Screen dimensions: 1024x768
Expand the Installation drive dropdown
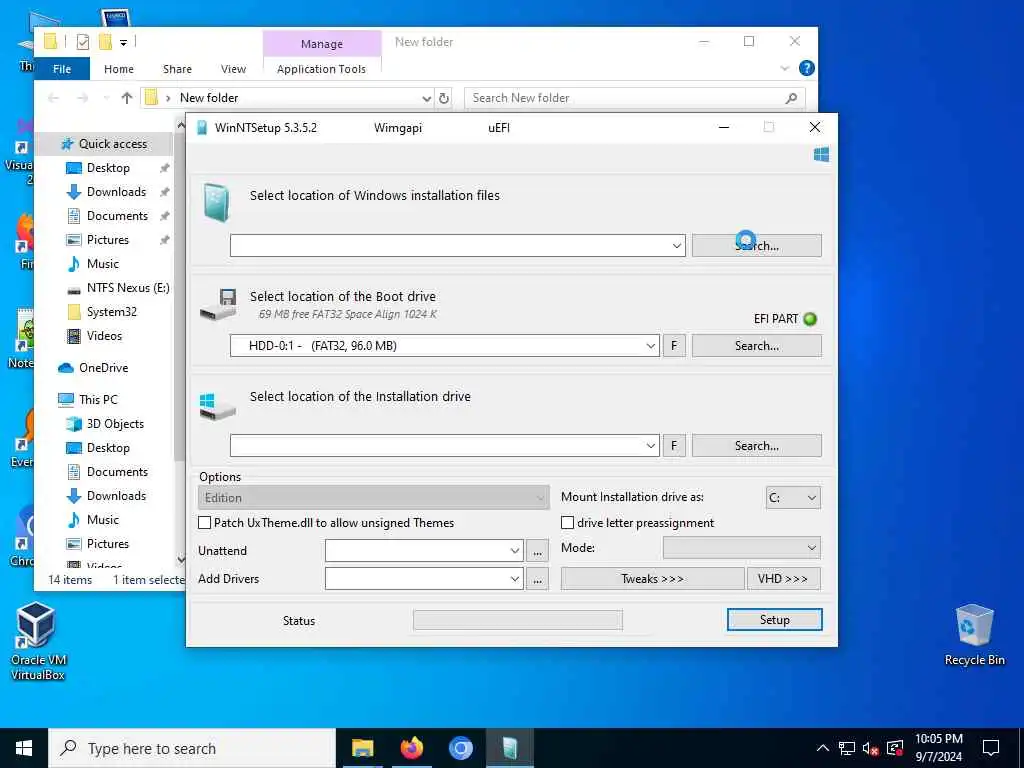coord(650,445)
